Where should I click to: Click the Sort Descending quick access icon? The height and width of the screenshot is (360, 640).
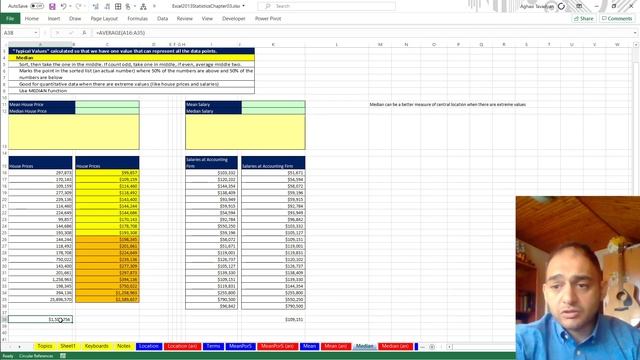point(107,7)
